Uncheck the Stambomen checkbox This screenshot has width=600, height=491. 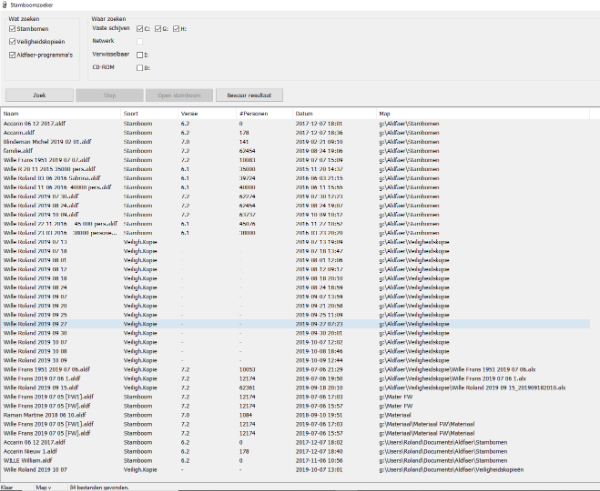click(12, 29)
